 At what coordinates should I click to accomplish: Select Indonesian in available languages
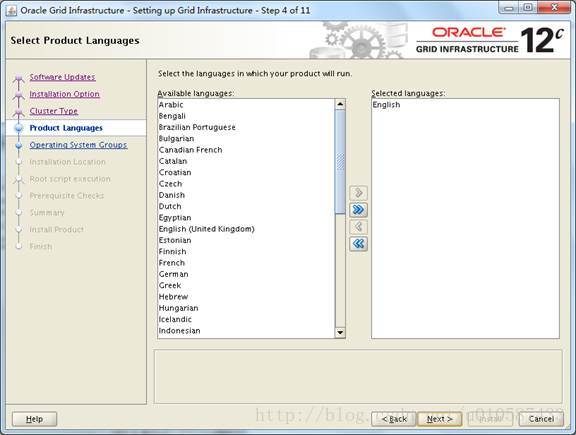[246, 331]
